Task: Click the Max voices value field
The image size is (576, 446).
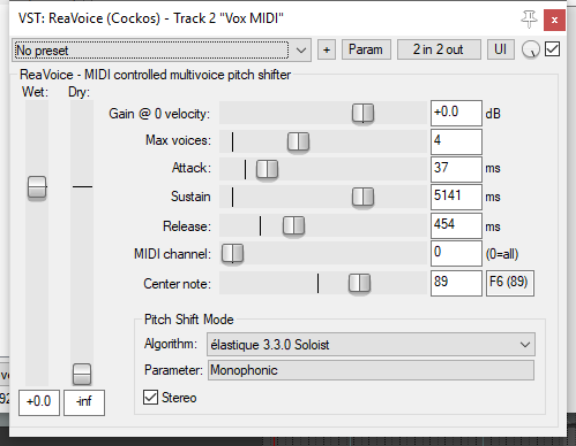Action: coord(456,141)
